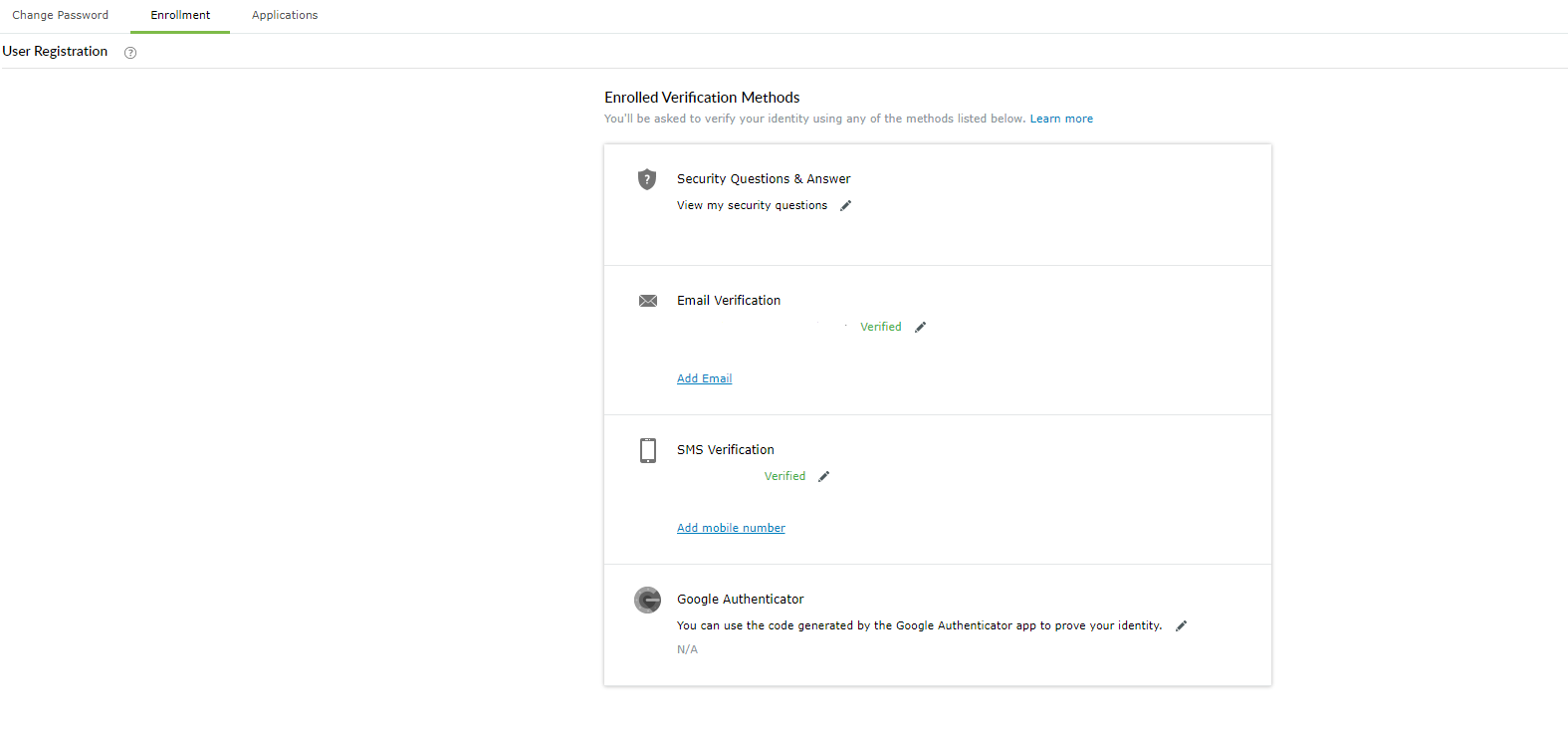Click the Verified status under Email Verification
Image resolution: width=1568 pixels, height=734 pixels.
[880, 327]
